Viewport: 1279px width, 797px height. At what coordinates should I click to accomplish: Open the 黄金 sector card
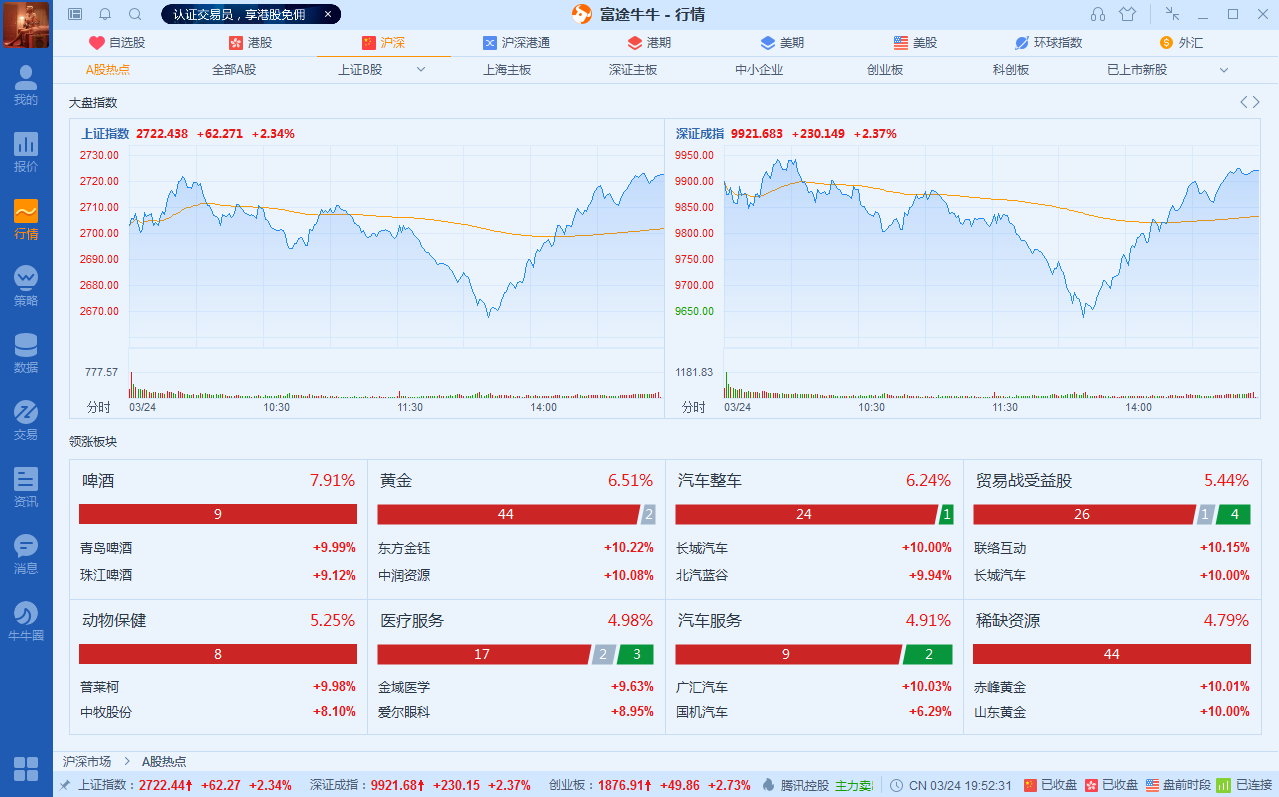pyautogui.click(x=516, y=529)
